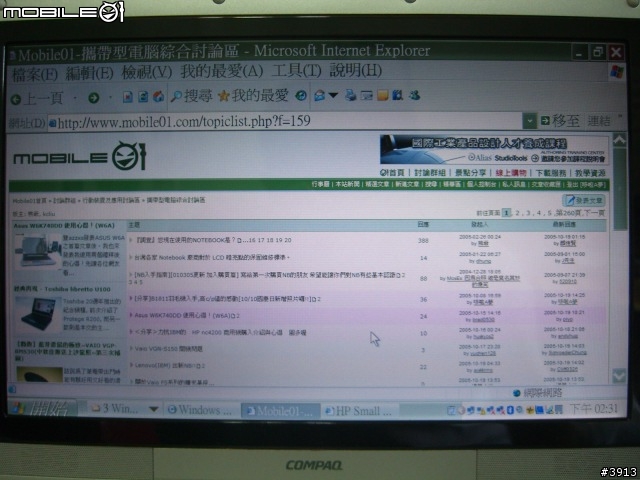
Task: Click the Mobile01 logo on the page
Action: coord(80,156)
